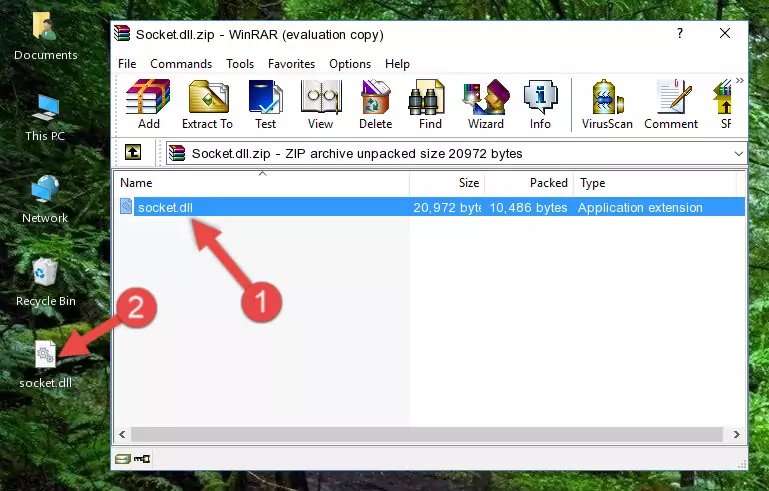Expand hidden toolbar items chevron
This screenshot has height=491, width=769.
point(740,80)
